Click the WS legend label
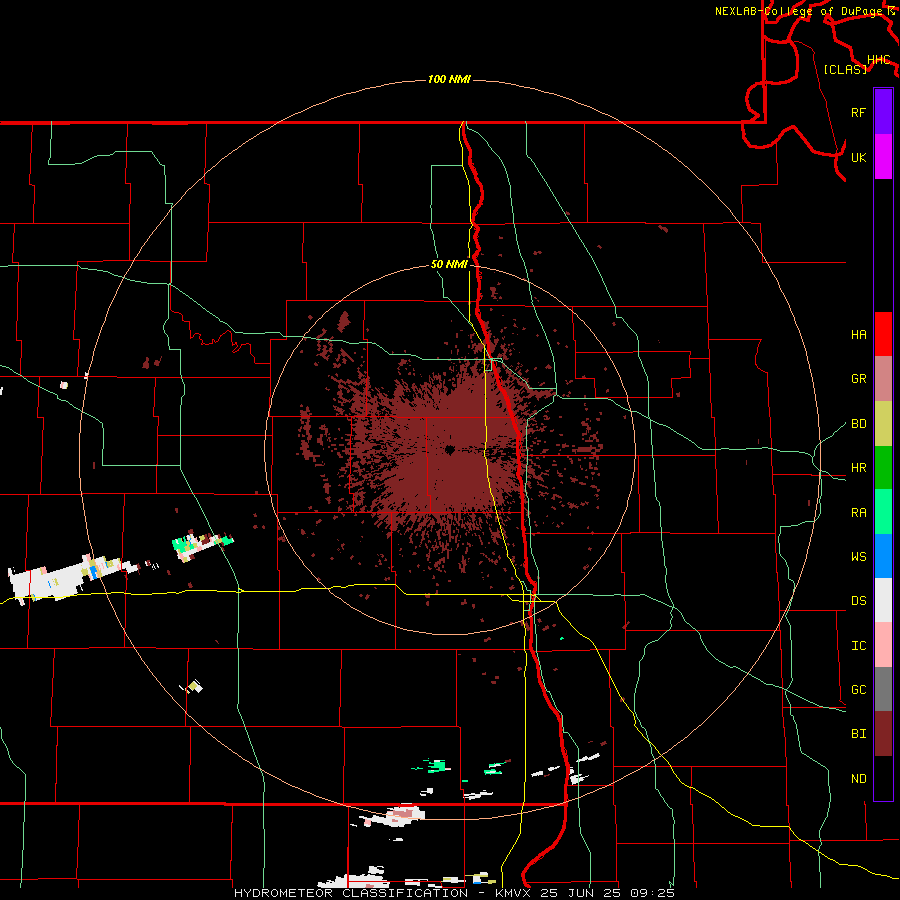Image resolution: width=900 pixels, height=900 pixels. pyautogui.click(x=859, y=557)
